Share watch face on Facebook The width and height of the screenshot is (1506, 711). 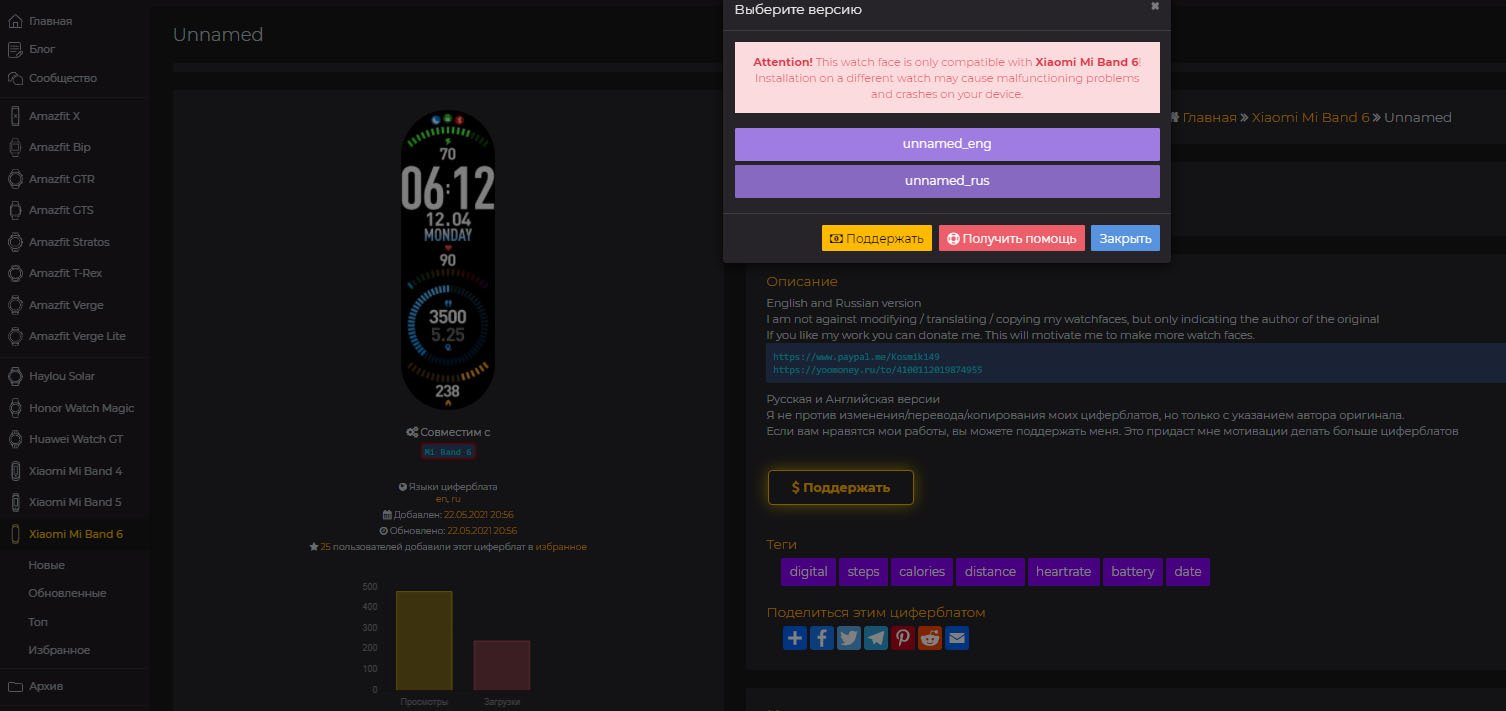click(822, 638)
